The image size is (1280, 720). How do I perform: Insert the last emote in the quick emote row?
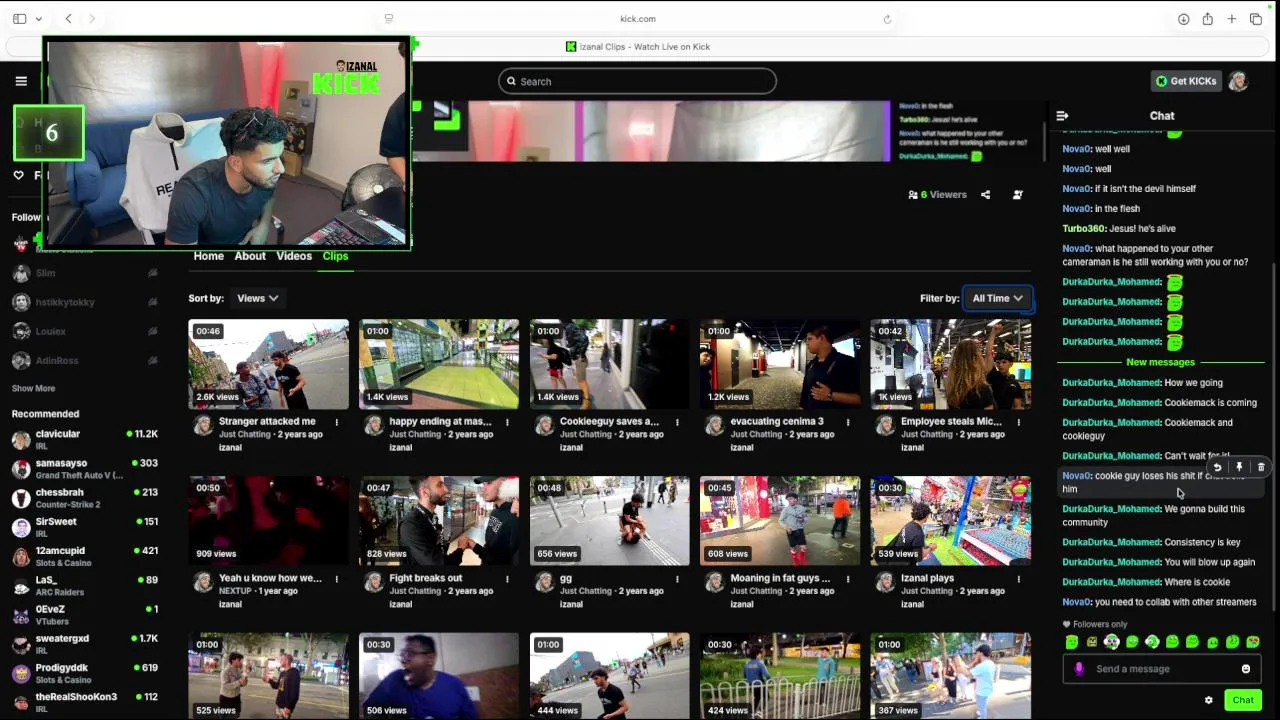(1253, 642)
